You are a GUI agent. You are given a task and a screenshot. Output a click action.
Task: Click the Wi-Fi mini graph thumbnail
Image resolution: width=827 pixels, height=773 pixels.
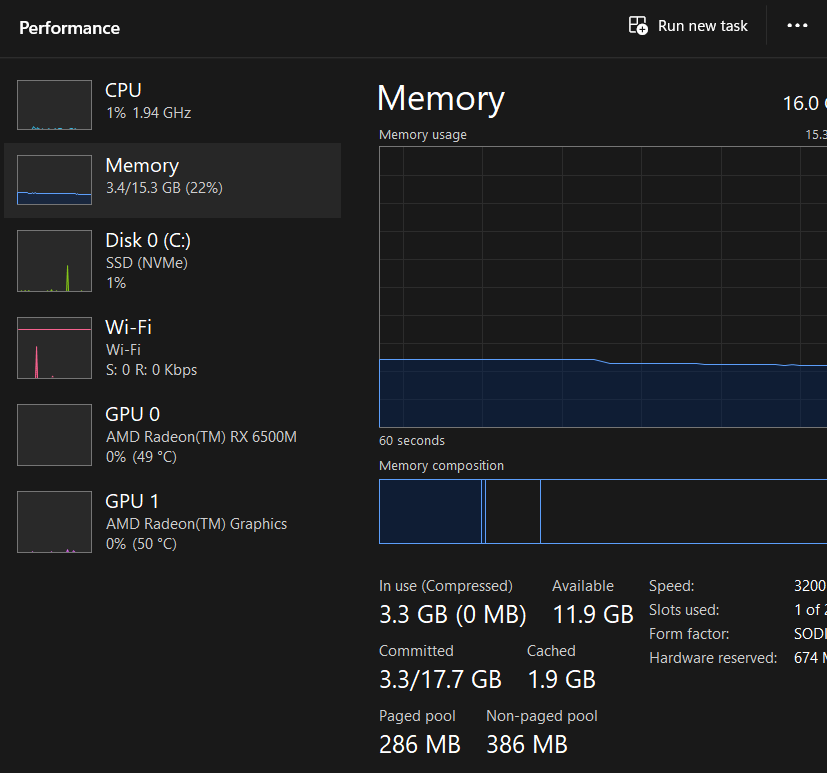click(54, 347)
